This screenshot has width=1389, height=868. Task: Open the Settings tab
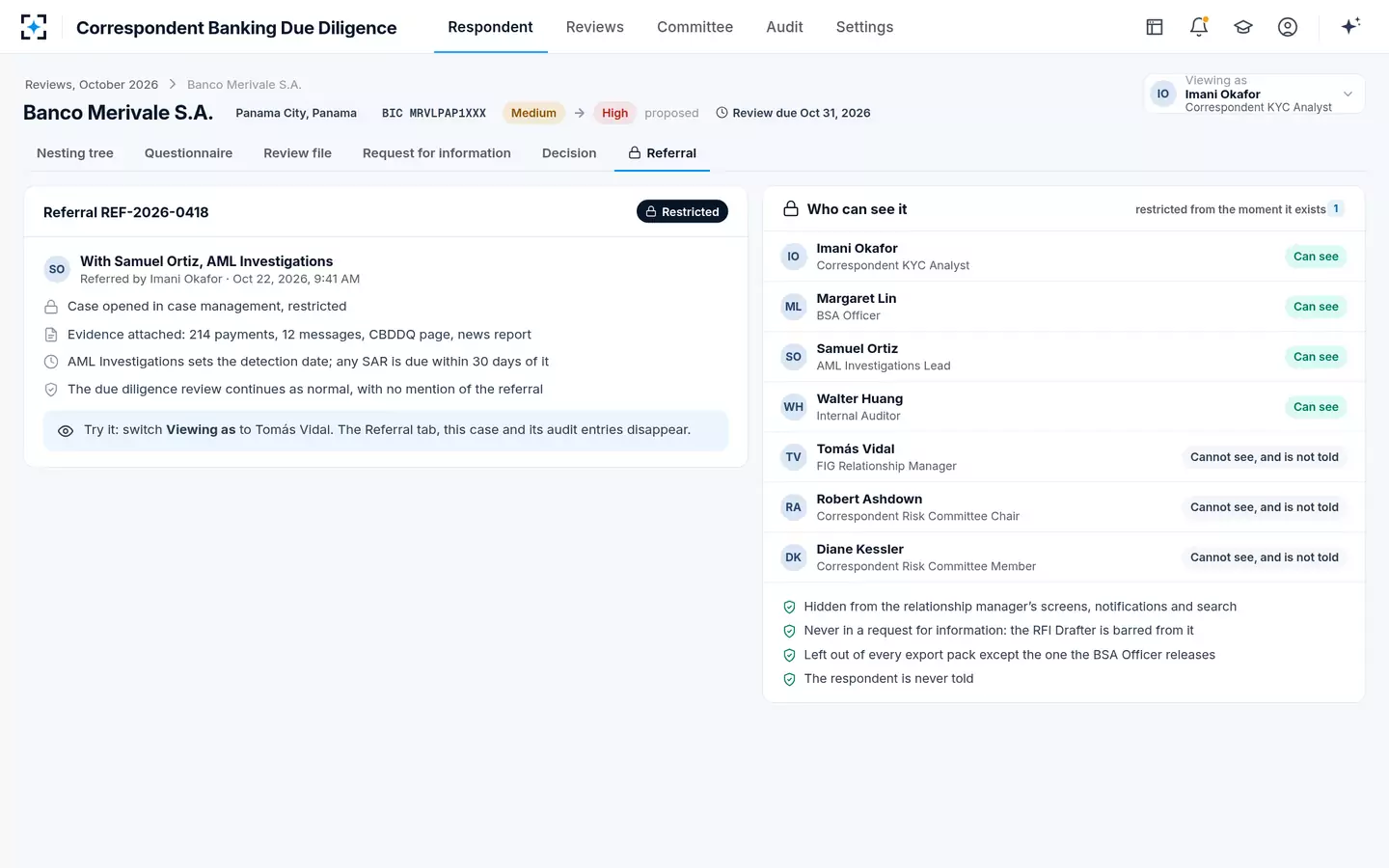coord(864,27)
